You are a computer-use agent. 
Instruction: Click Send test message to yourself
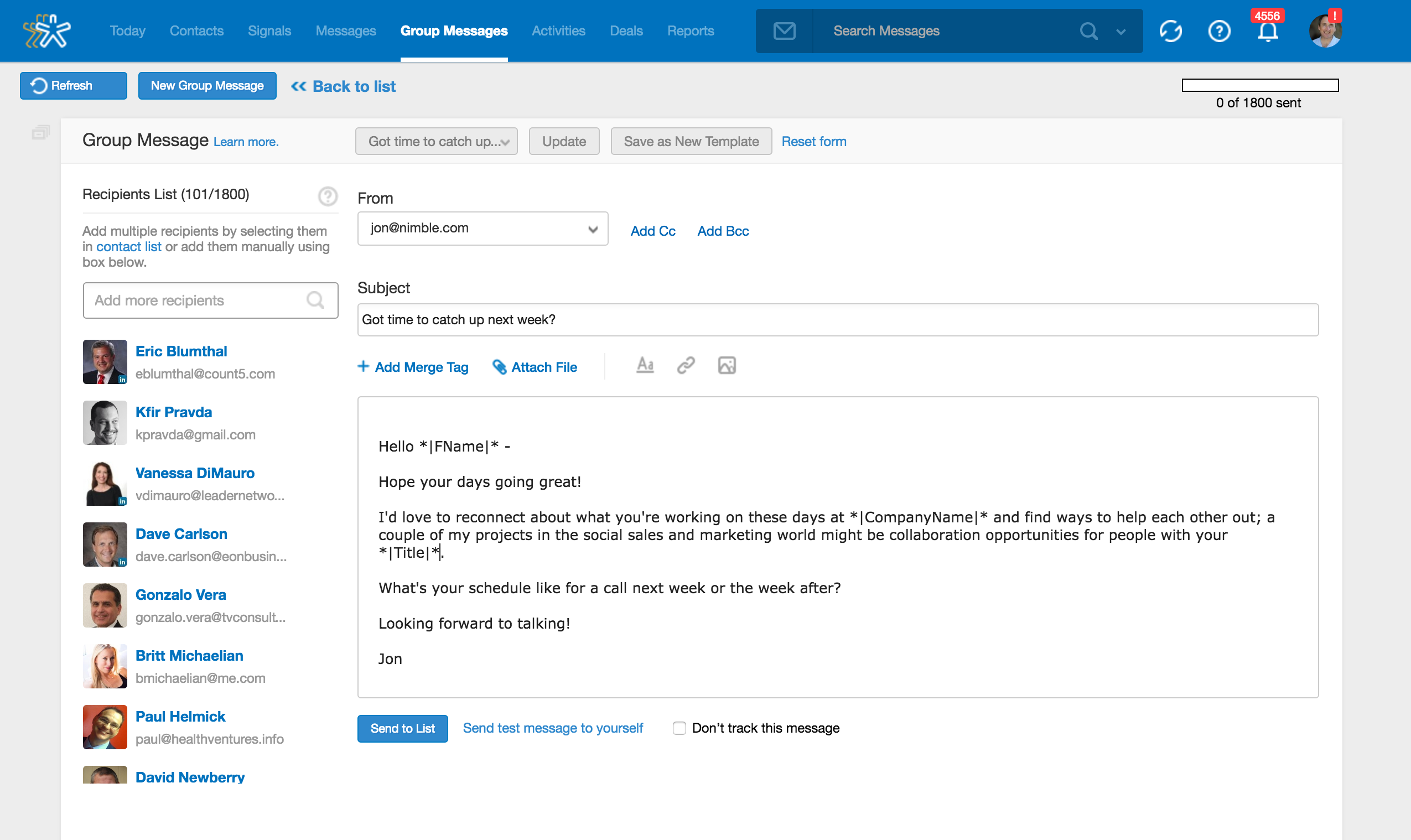click(552, 728)
